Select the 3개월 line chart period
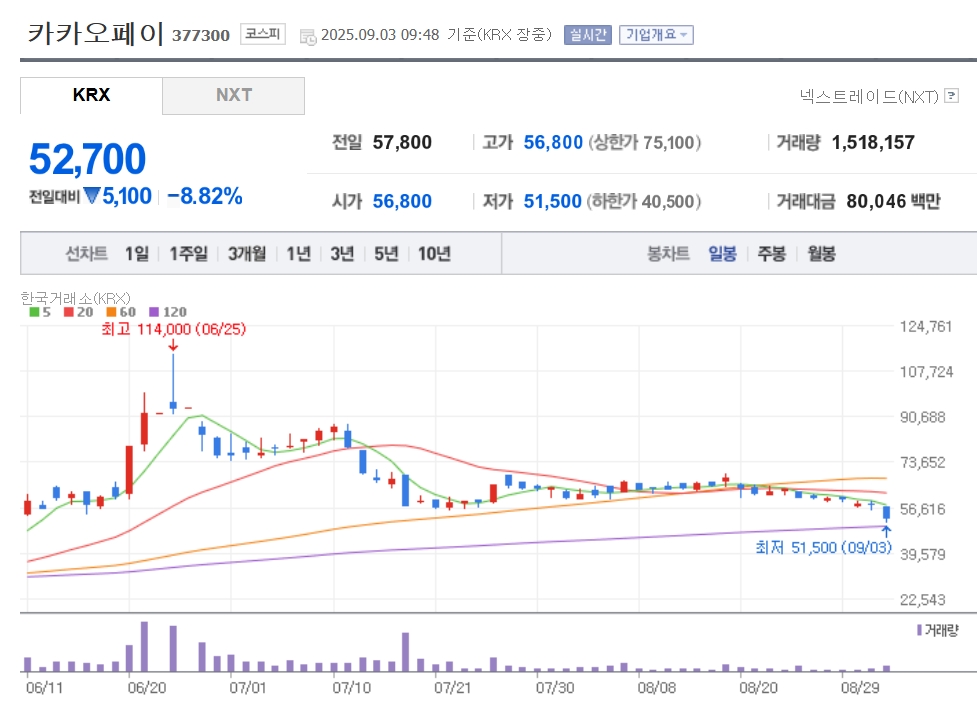Screen dimensions: 977x713 coord(247,254)
